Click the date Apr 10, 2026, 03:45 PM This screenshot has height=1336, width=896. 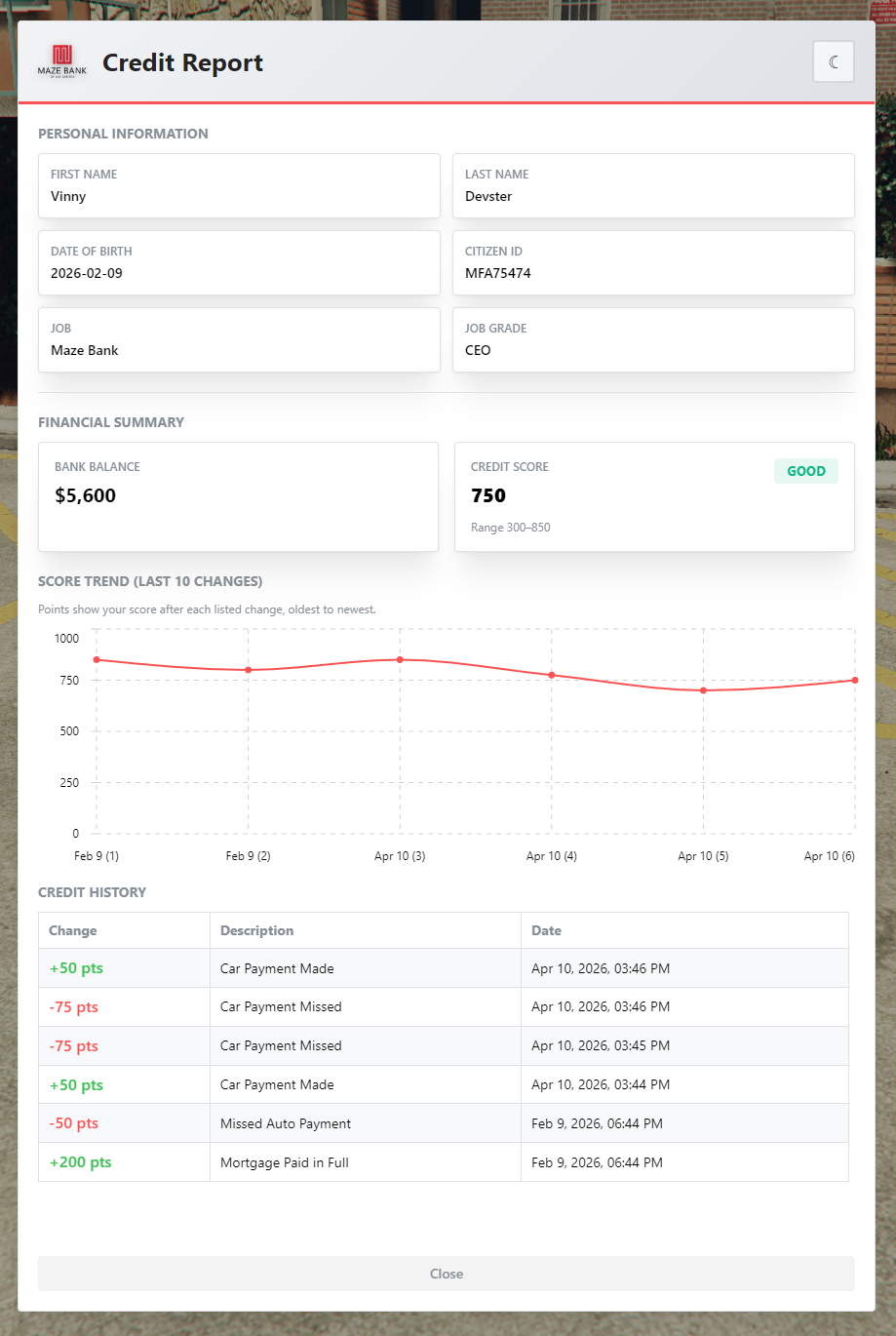[601, 1045]
